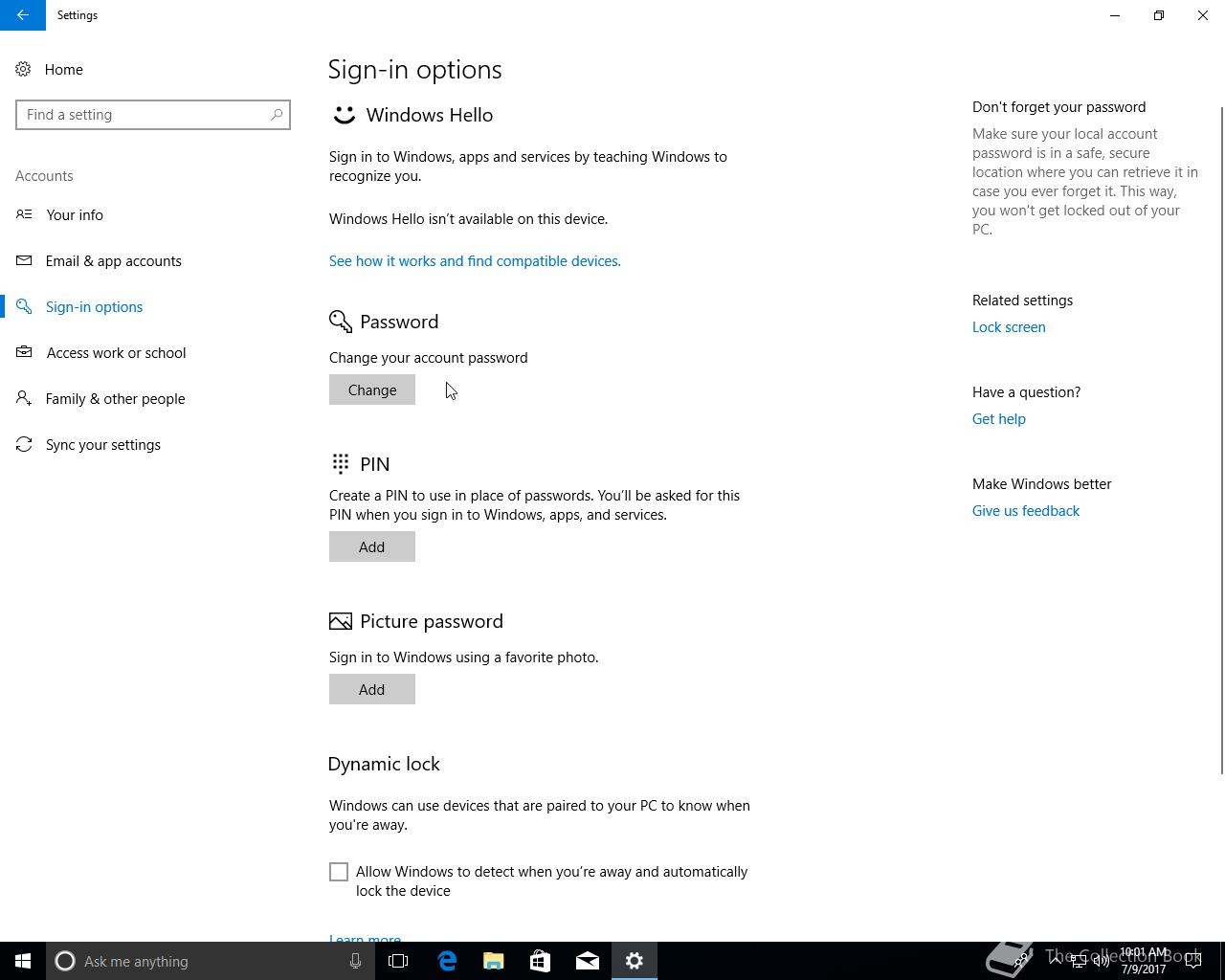
Task: Select the Email & app accounts envelope icon
Action: coord(24,261)
